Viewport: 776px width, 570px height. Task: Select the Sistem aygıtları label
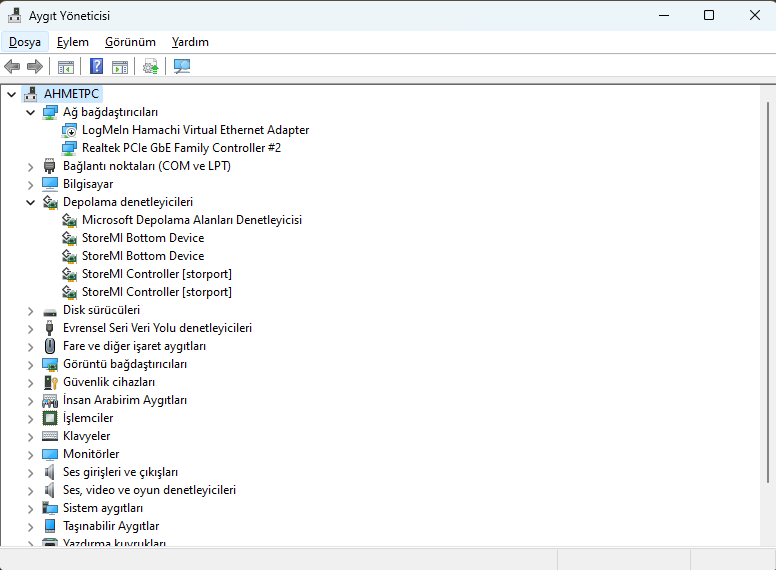pos(103,508)
